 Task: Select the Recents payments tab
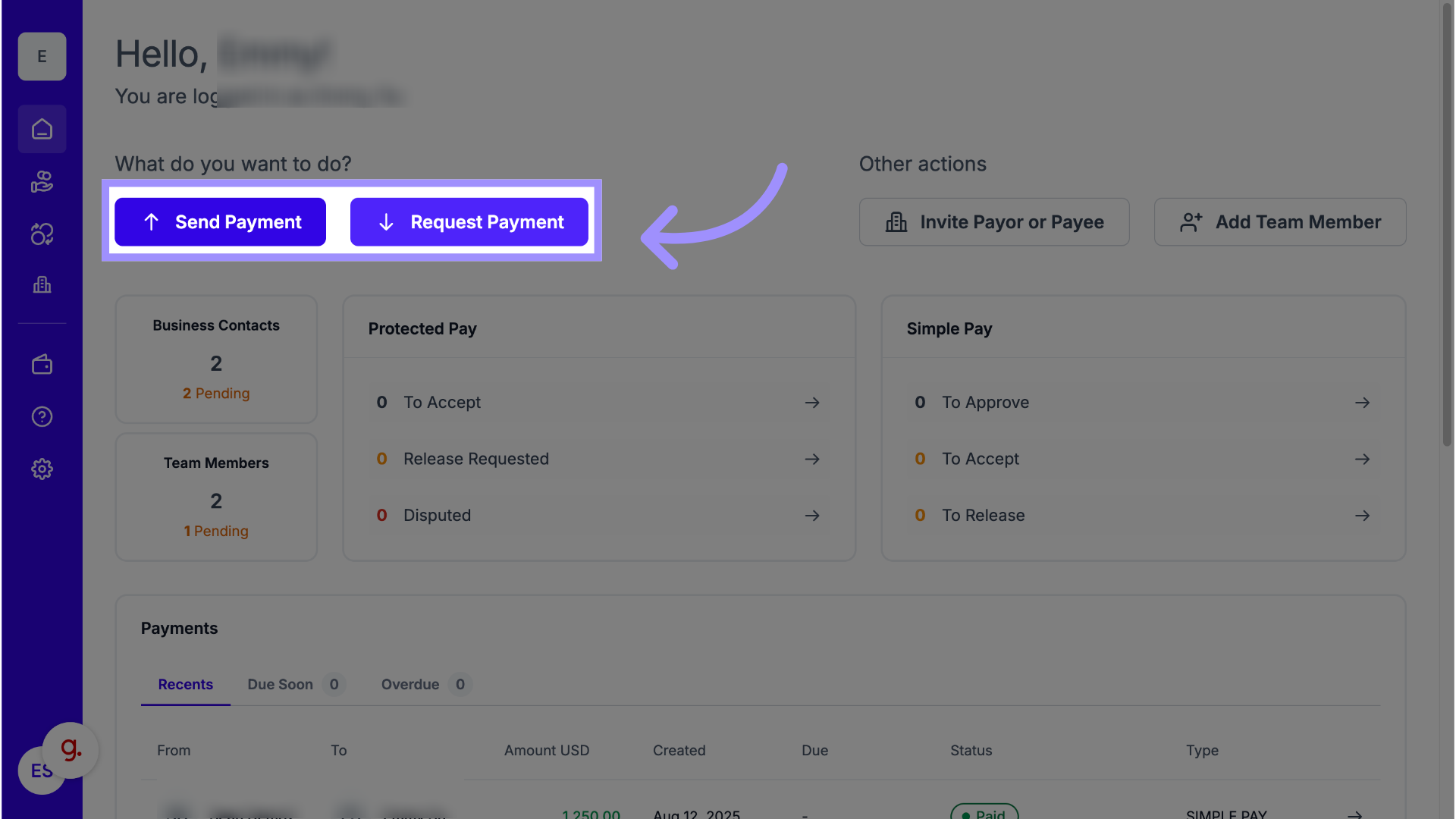click(x=185, y=685)
